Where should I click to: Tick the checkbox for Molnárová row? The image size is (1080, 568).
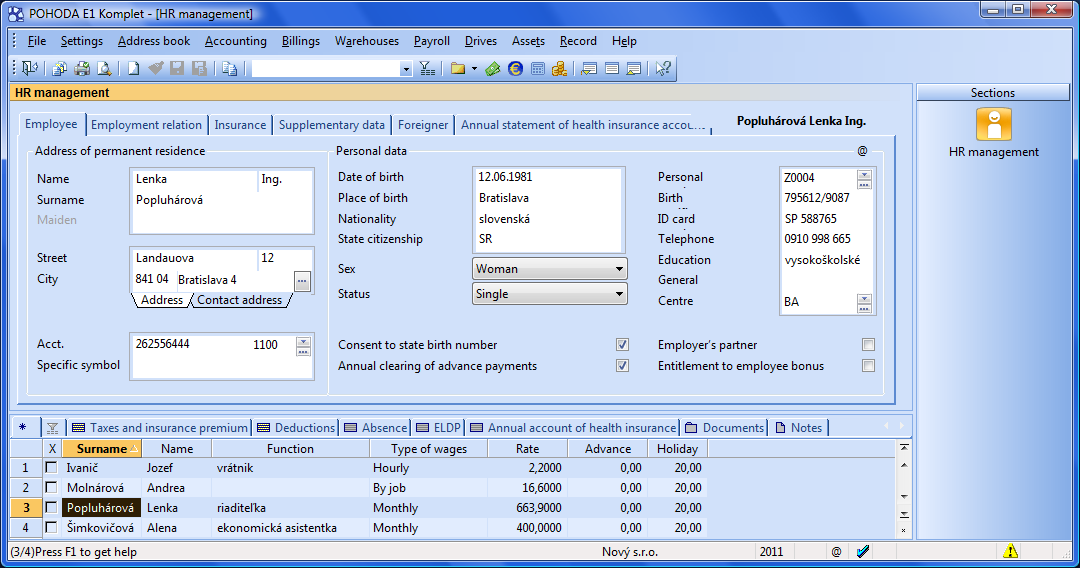pyautogui.click(x=51, y=487)
